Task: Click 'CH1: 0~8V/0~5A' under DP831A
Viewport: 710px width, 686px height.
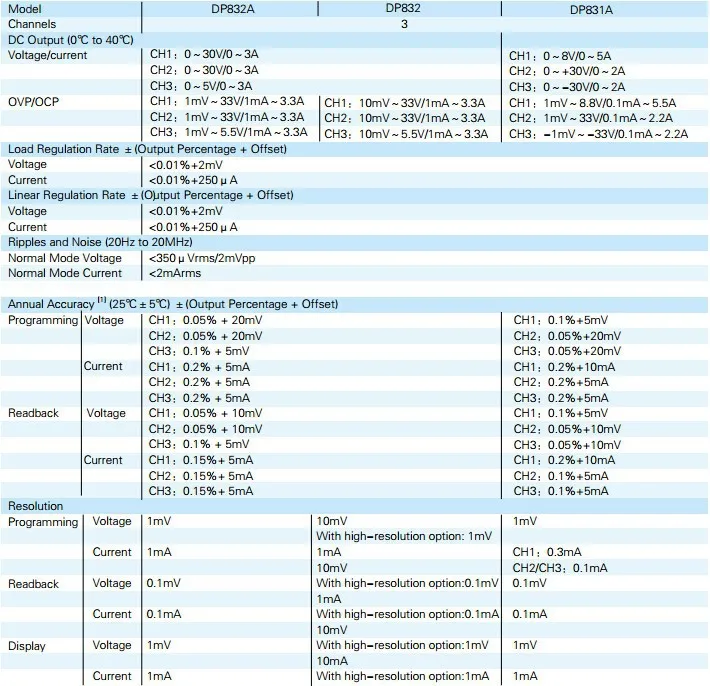Action: click(560, 56)
